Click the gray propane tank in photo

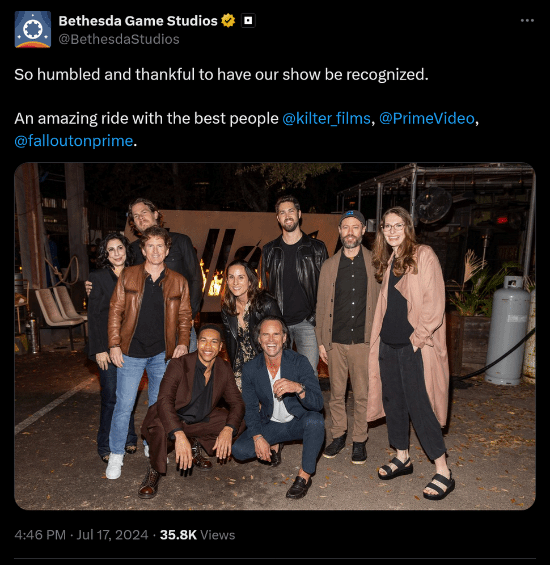(507, 330)
